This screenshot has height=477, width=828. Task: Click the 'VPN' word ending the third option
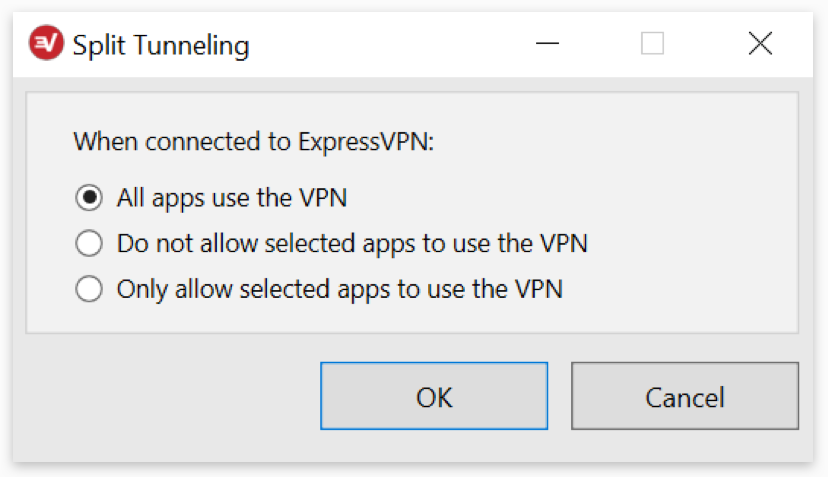[539, 289]
